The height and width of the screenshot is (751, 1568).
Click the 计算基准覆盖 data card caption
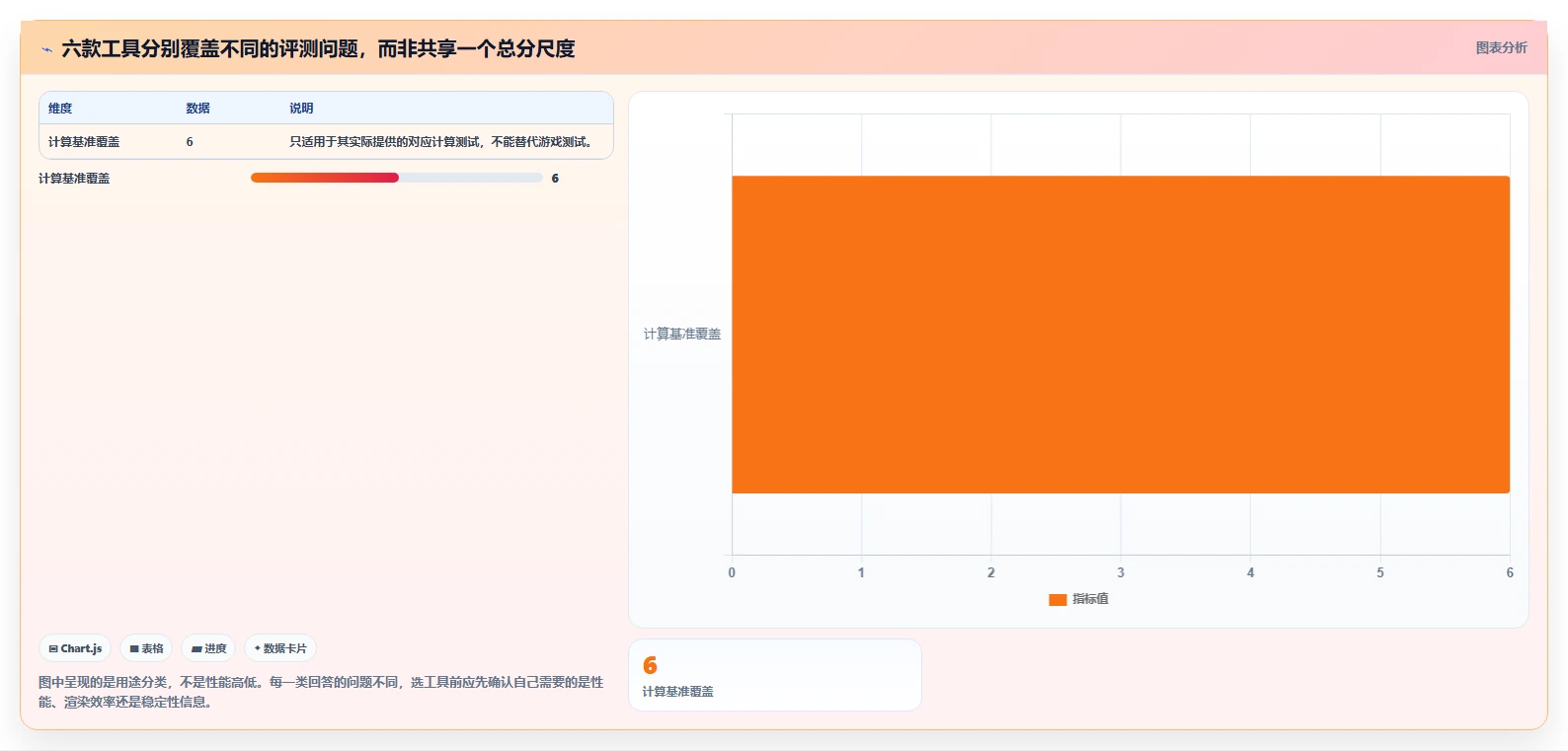click(x=678, y=692)
